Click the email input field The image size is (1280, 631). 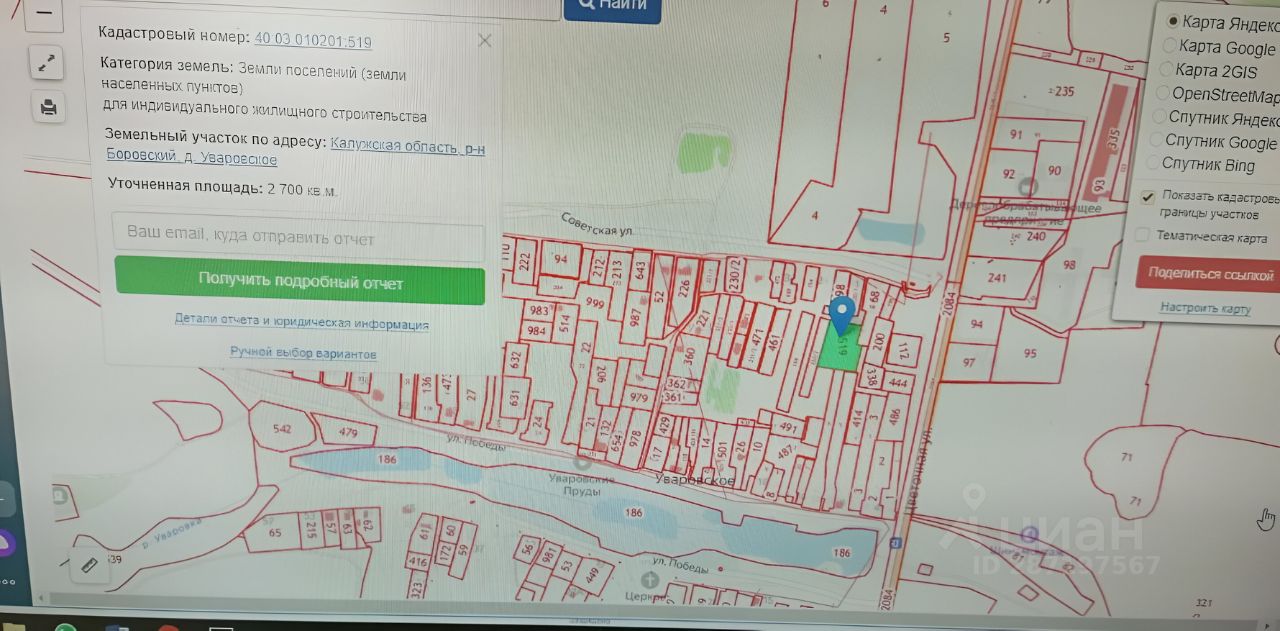pyautogui.click(x=298, y=238)
